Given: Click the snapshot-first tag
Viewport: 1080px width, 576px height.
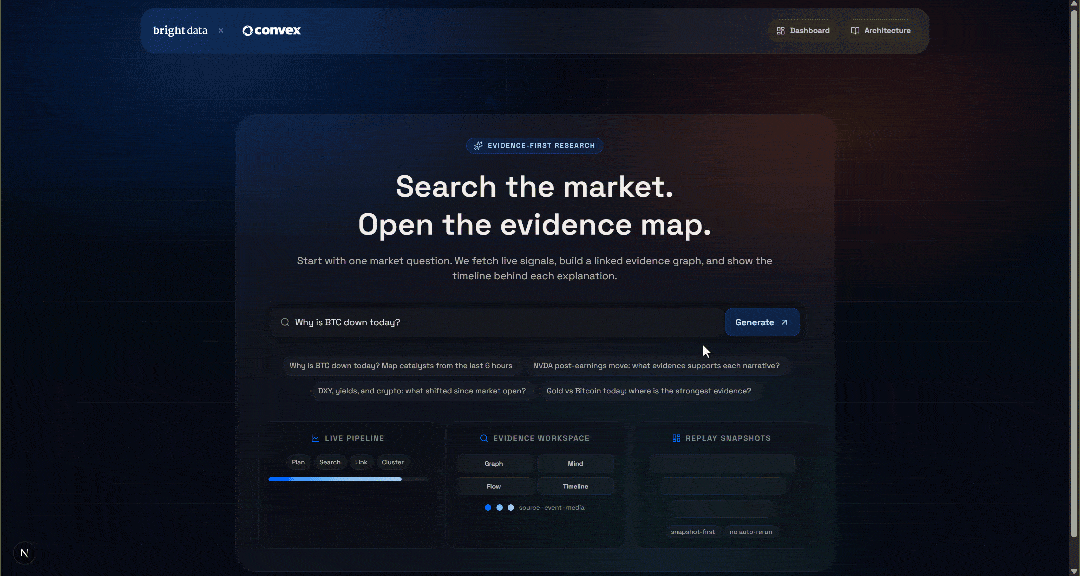Looking at the screenshot, I should coord(692,532).
